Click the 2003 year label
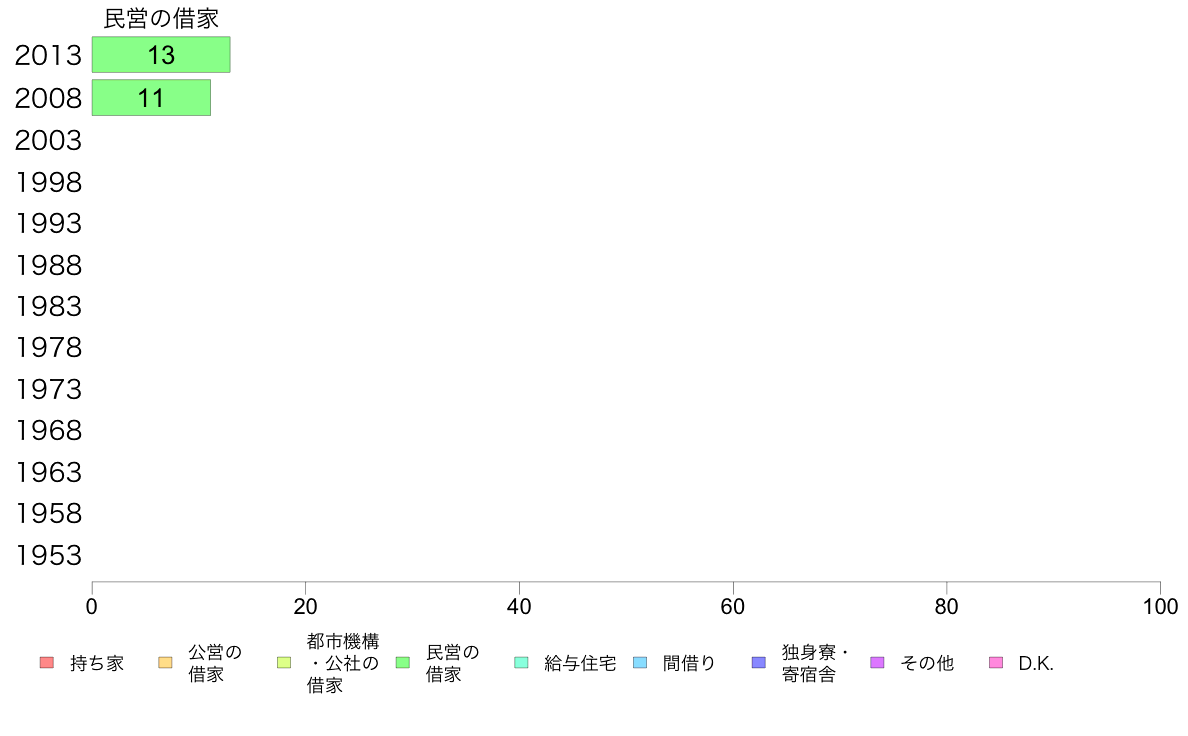This screenshot has width=1188, height=736. tap(48, 140)
